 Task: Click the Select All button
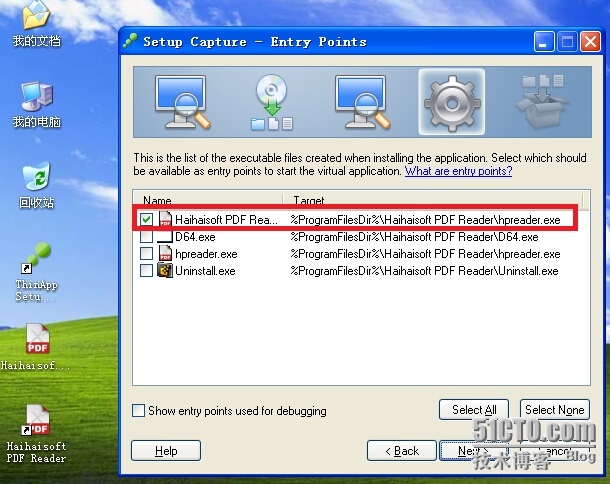pos(474,410)
